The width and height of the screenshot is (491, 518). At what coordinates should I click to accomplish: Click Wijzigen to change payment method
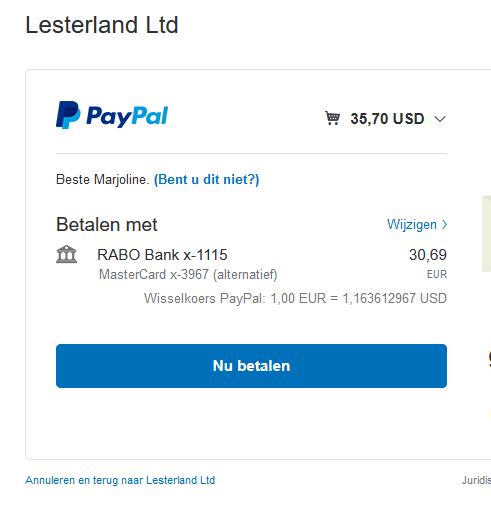point(412,224)
